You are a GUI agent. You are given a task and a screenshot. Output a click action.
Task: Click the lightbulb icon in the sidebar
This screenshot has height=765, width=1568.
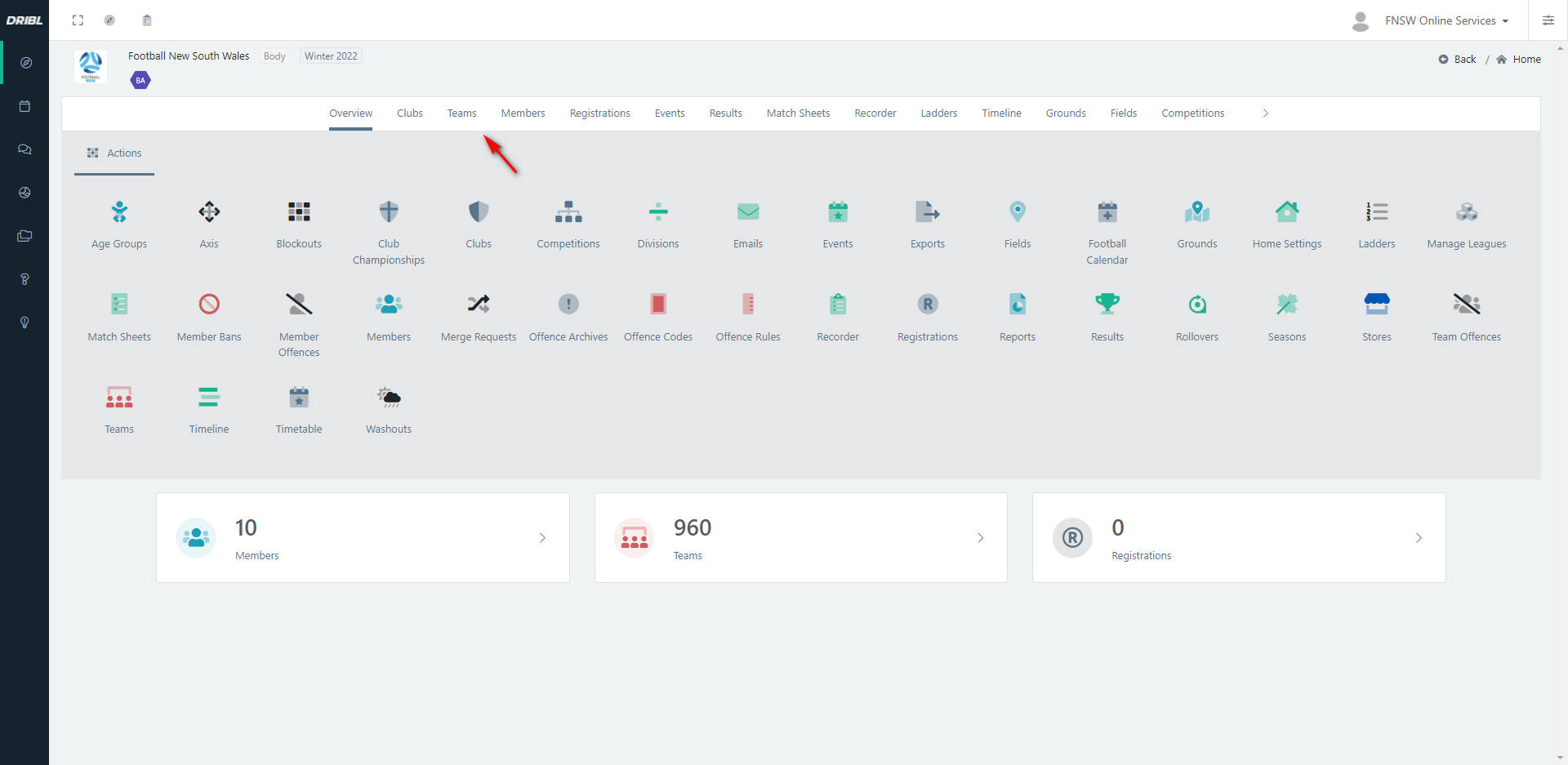[24, 323]
